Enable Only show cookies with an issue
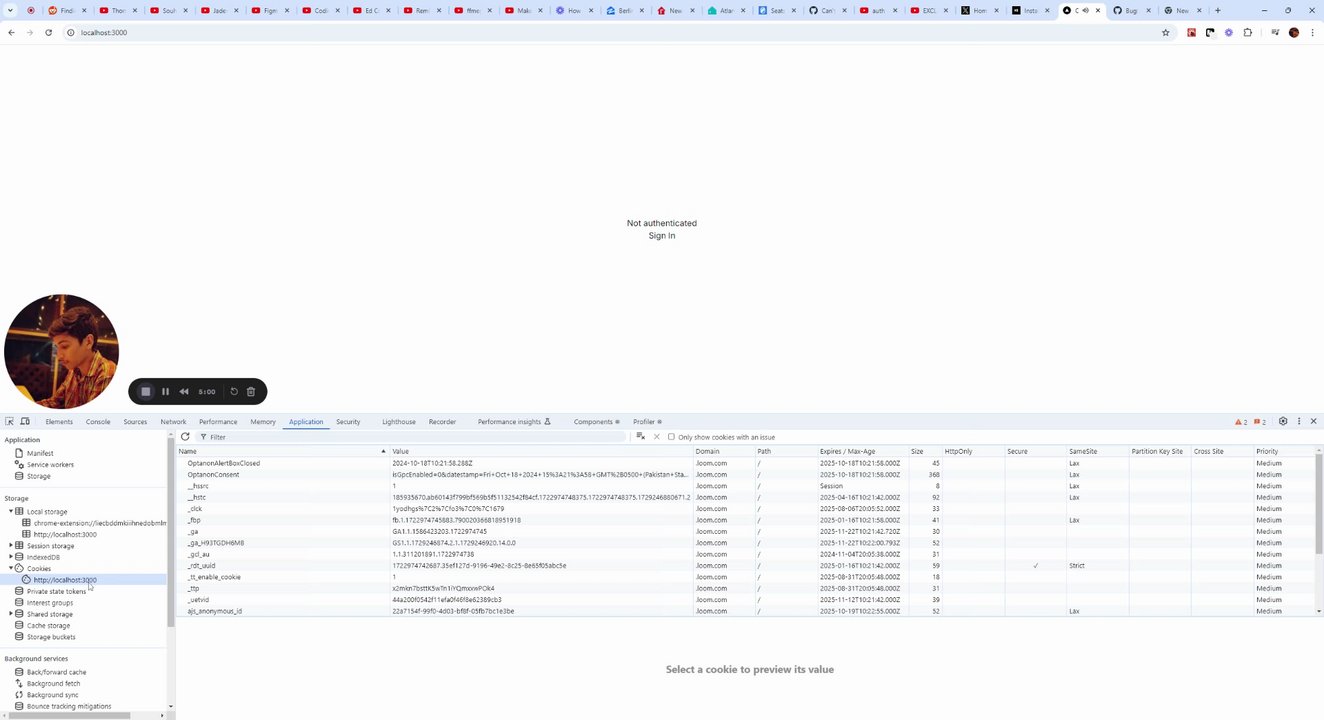Image resolution: width=1324 pixels, height=720 pixels. pos(671,437)
